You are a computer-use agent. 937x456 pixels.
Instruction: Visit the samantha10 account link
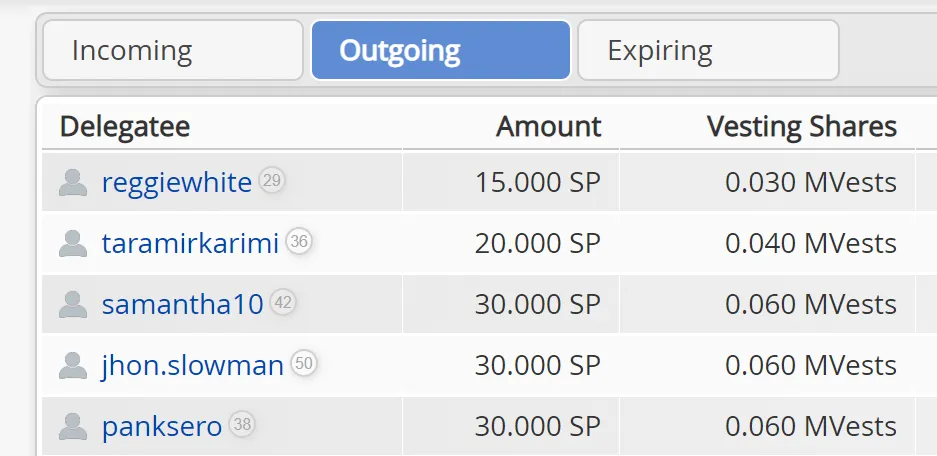click(x=182, y=305)
